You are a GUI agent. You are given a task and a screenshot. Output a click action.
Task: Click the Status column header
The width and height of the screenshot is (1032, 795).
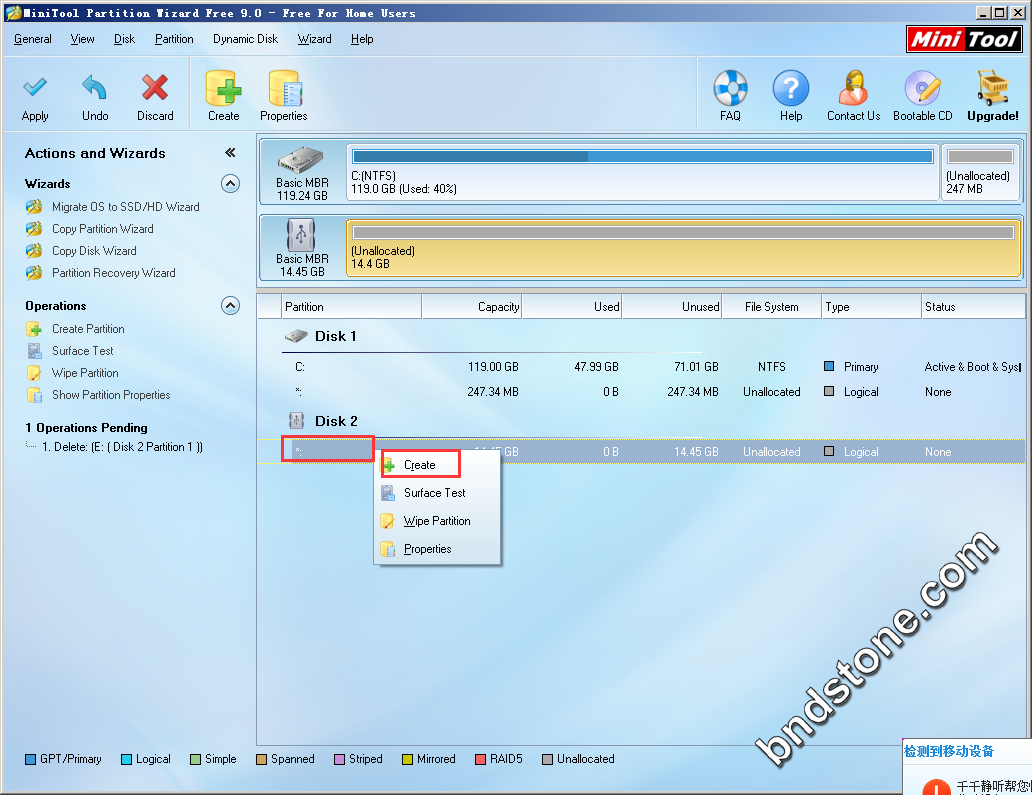click(973, 307)
